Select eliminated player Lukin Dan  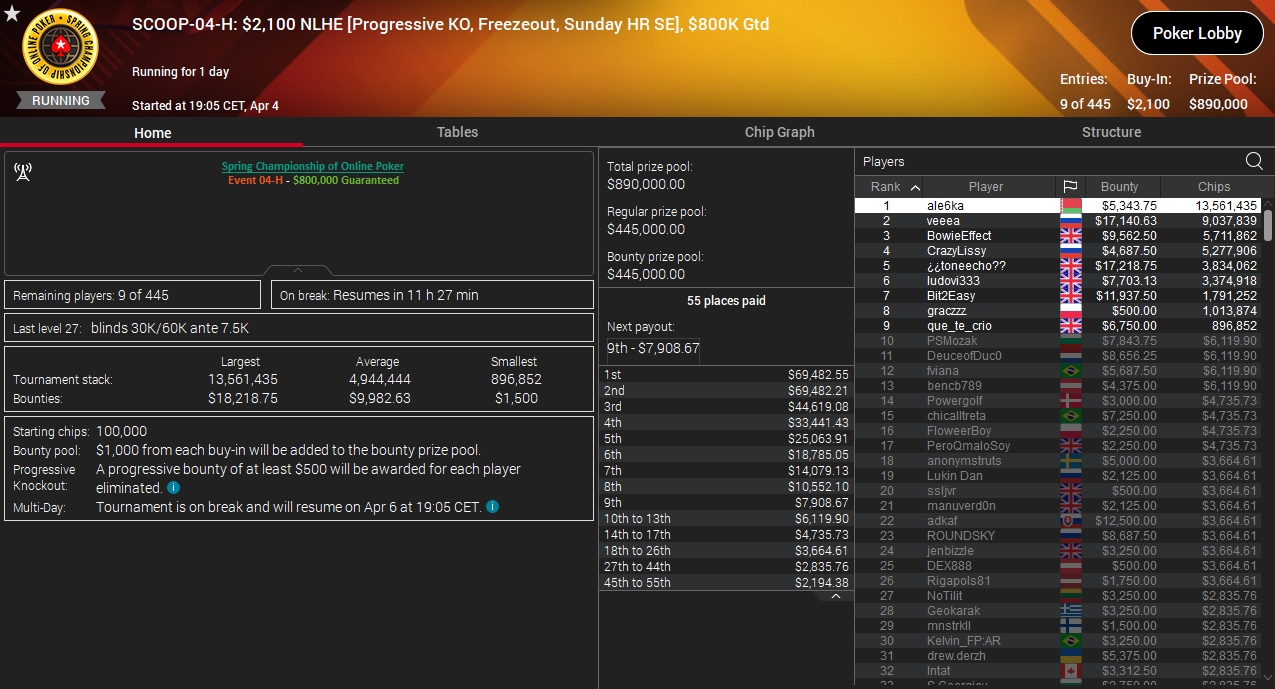(1058, 476)
